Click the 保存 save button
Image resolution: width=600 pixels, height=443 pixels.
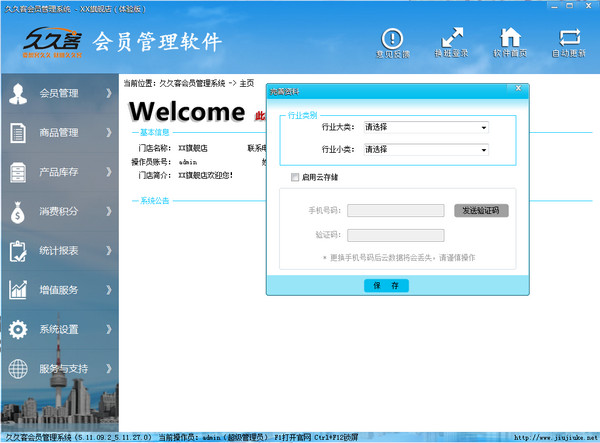click(386, 285)
